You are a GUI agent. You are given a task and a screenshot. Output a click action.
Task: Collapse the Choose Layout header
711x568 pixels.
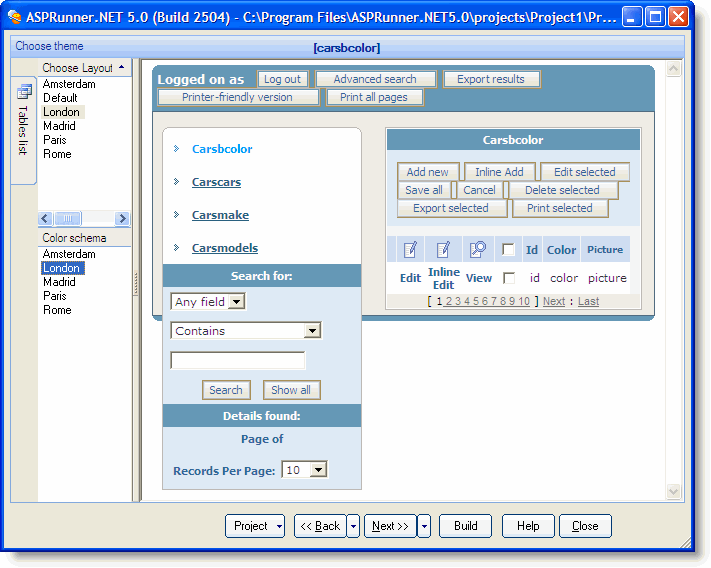[x=122, y=67]
